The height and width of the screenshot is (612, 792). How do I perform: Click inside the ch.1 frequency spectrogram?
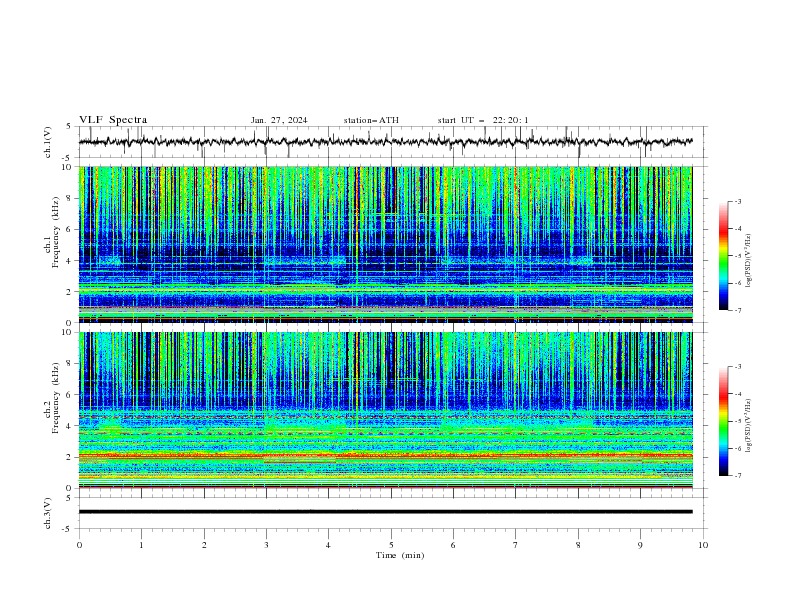[386, 244]
